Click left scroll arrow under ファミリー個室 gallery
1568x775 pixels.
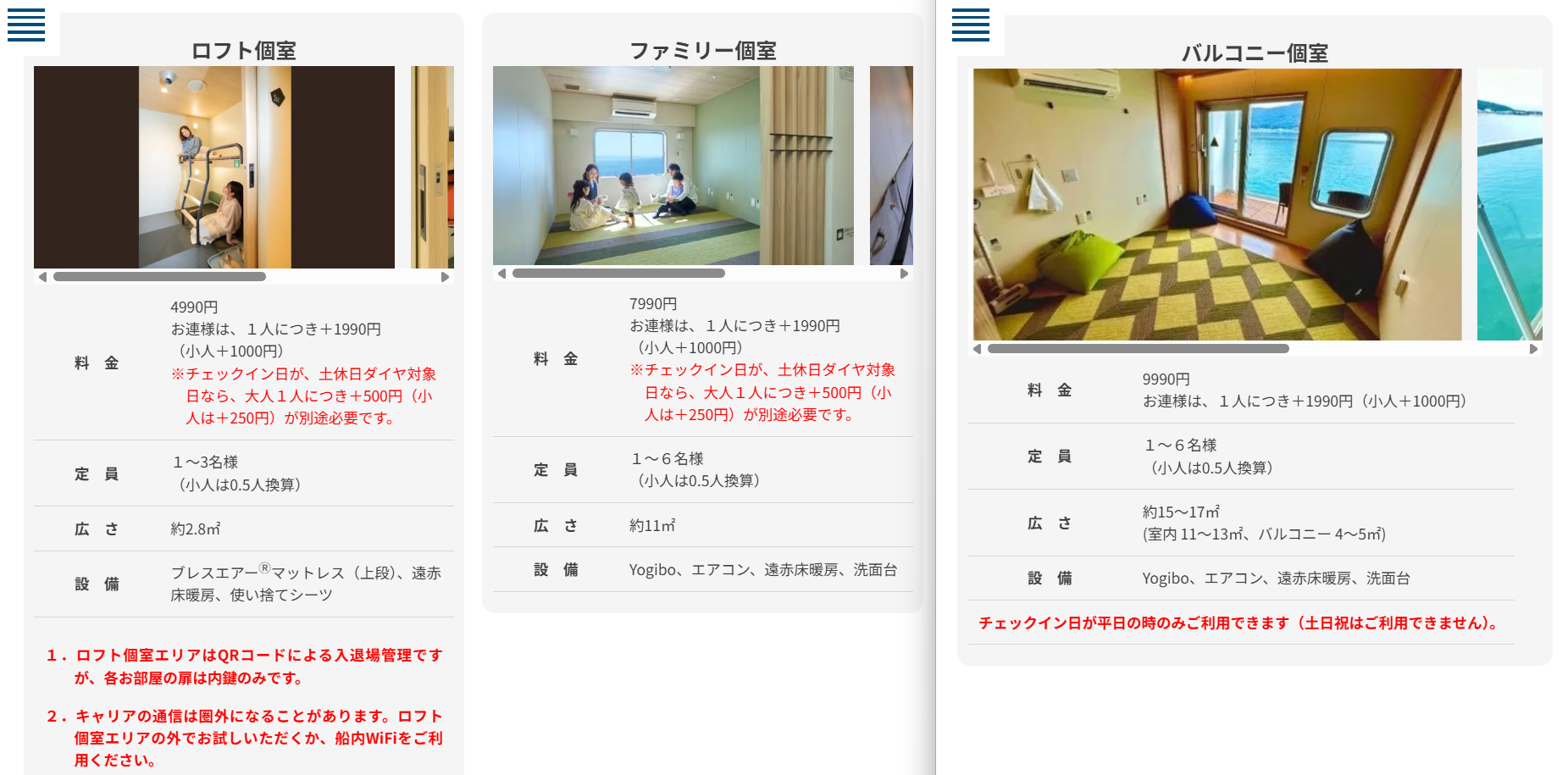(501, 274)
